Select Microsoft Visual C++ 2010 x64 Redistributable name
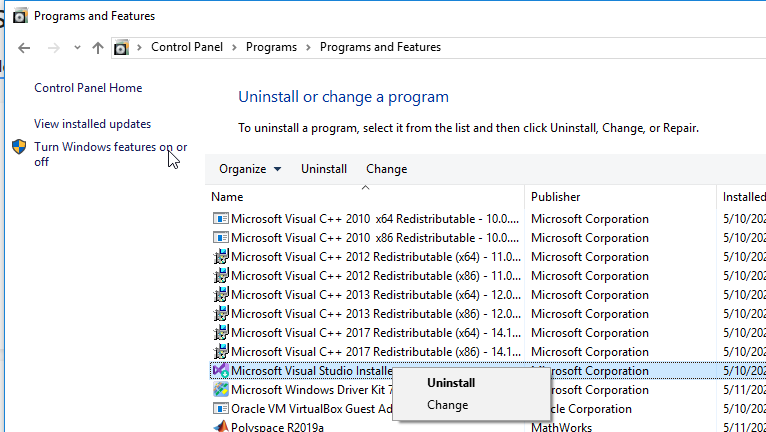The height and width of the screenshot is (432, 766). [x=375, y=218]
